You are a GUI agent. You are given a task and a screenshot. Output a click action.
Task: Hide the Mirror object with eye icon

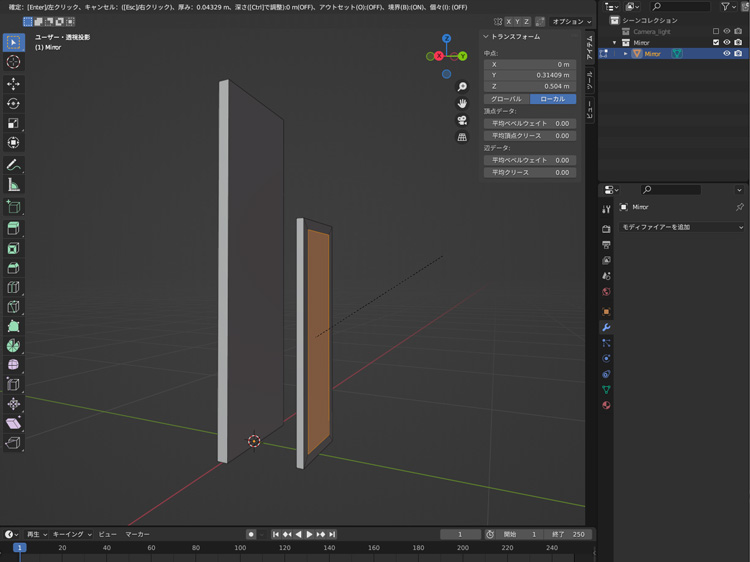click(727, 54)
